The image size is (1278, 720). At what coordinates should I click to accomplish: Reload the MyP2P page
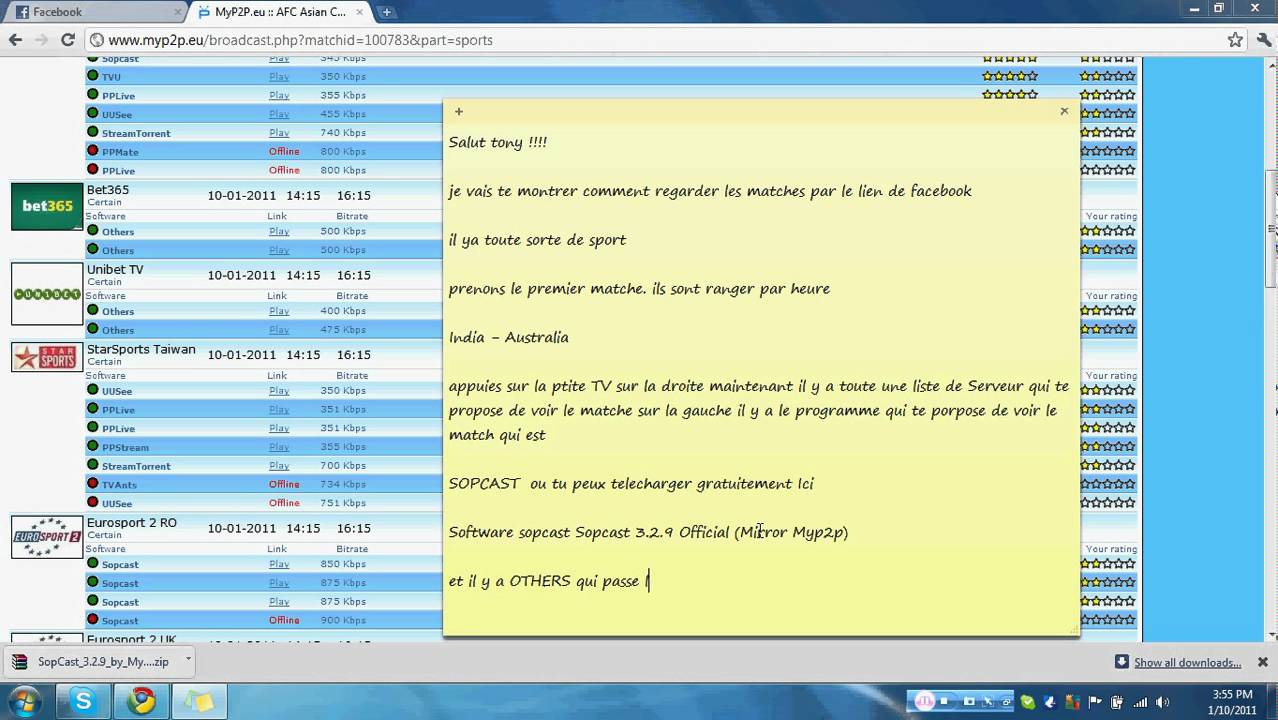68,40
